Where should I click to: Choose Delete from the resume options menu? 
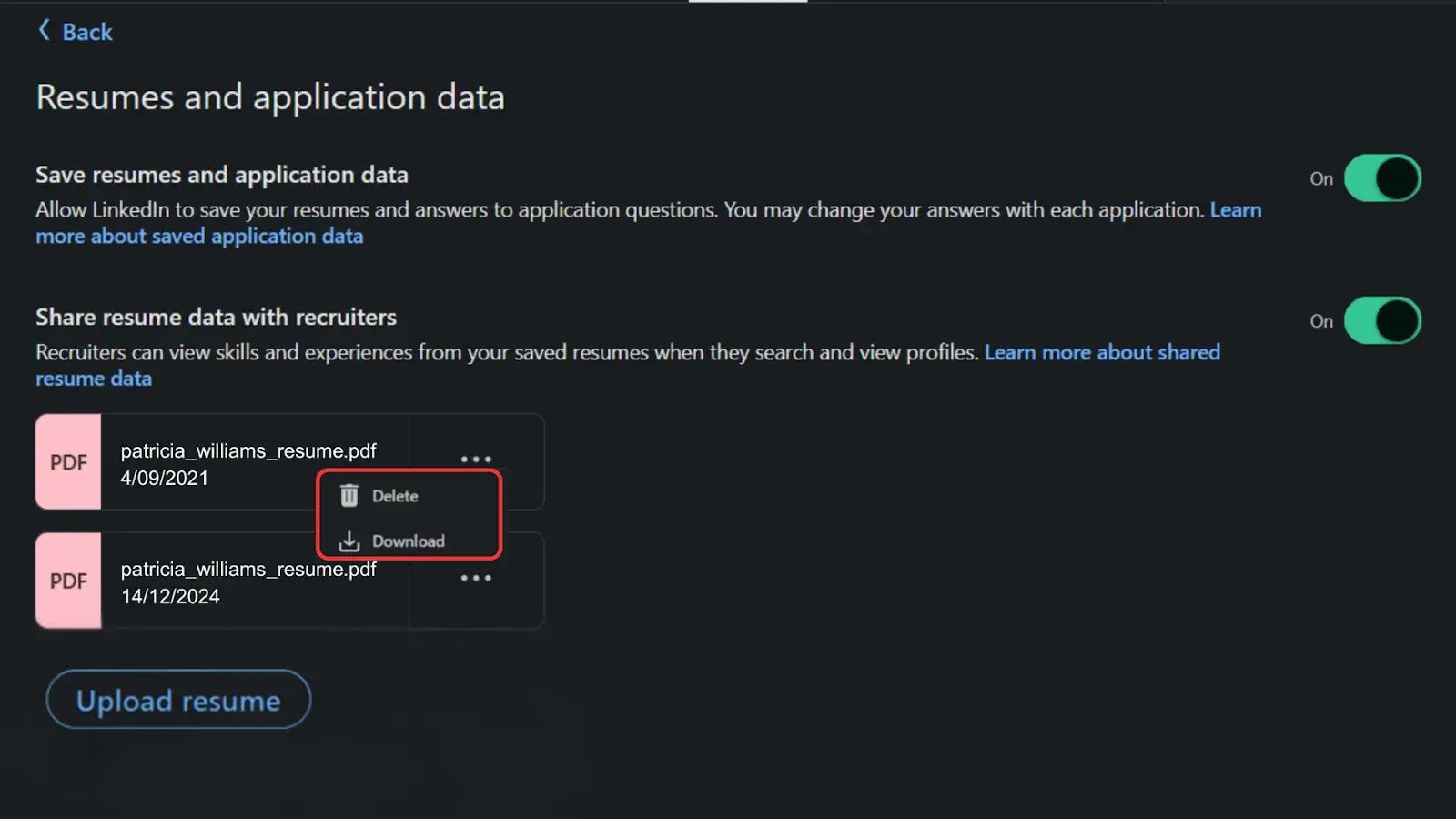[395, 496]
